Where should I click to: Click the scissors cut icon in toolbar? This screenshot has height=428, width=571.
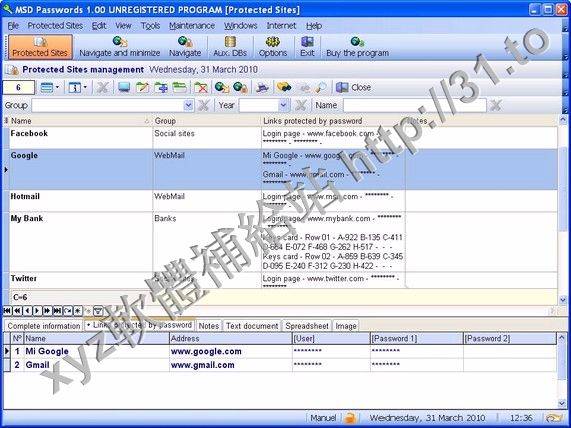103,87
